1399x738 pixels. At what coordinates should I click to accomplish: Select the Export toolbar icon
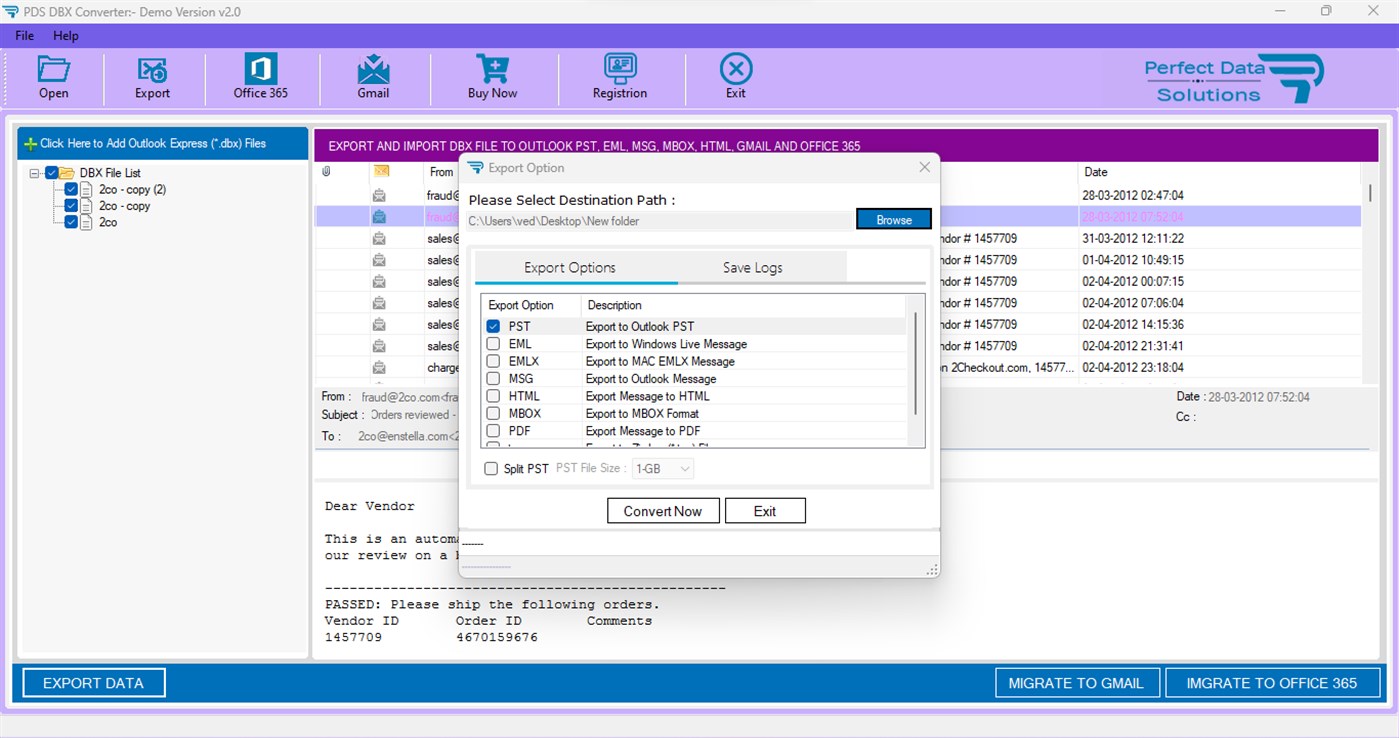pyautogui.click(x=151, y=77)
